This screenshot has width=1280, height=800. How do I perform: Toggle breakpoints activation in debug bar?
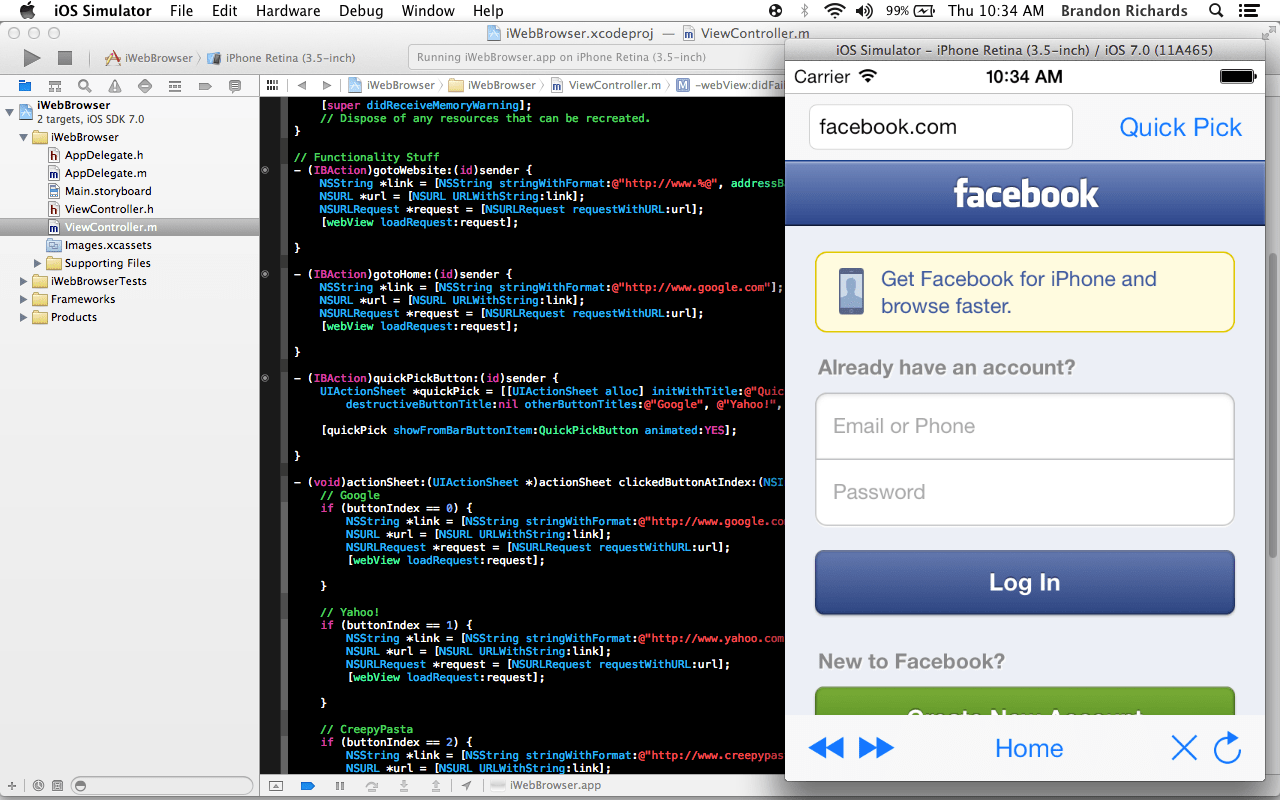click(308, 786)
